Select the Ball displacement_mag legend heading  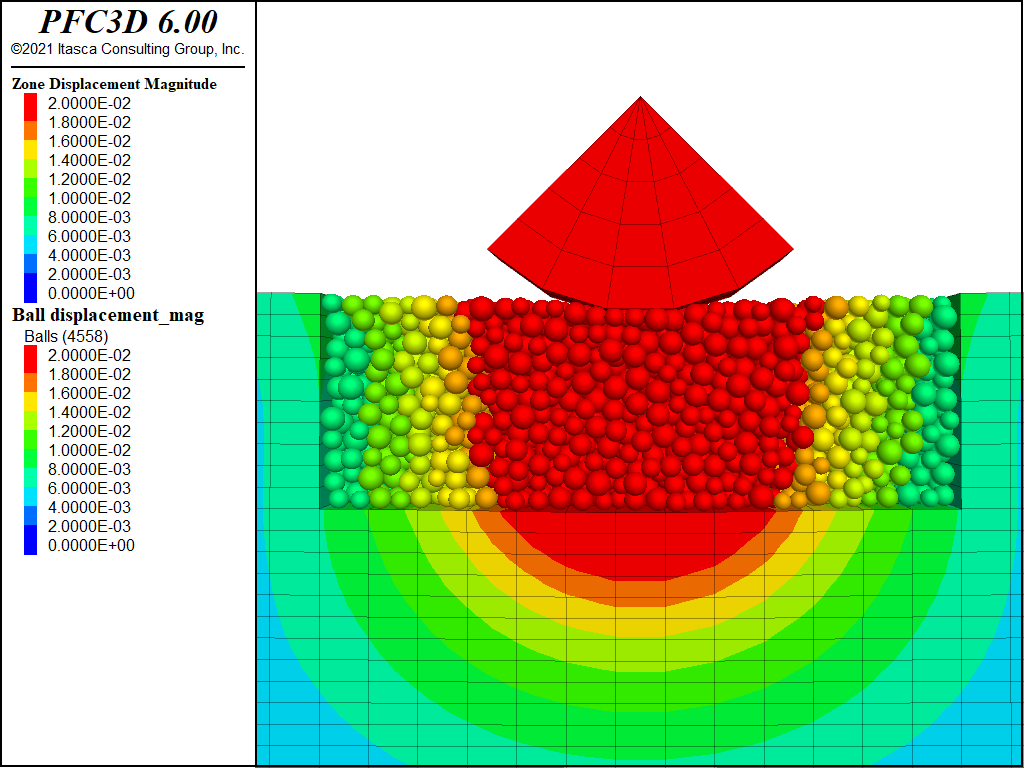(108, 315)
